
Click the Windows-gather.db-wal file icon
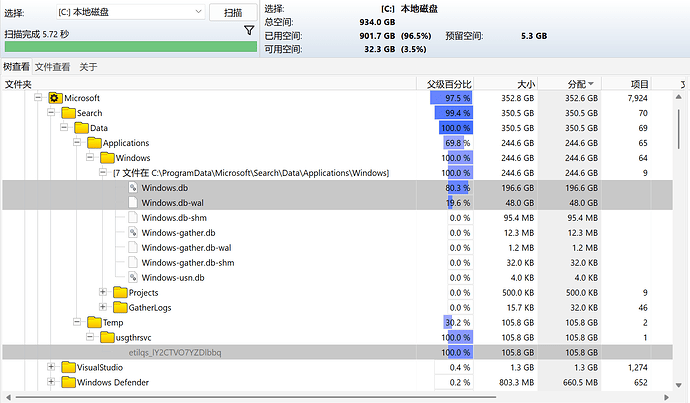[x=133, y=247]
